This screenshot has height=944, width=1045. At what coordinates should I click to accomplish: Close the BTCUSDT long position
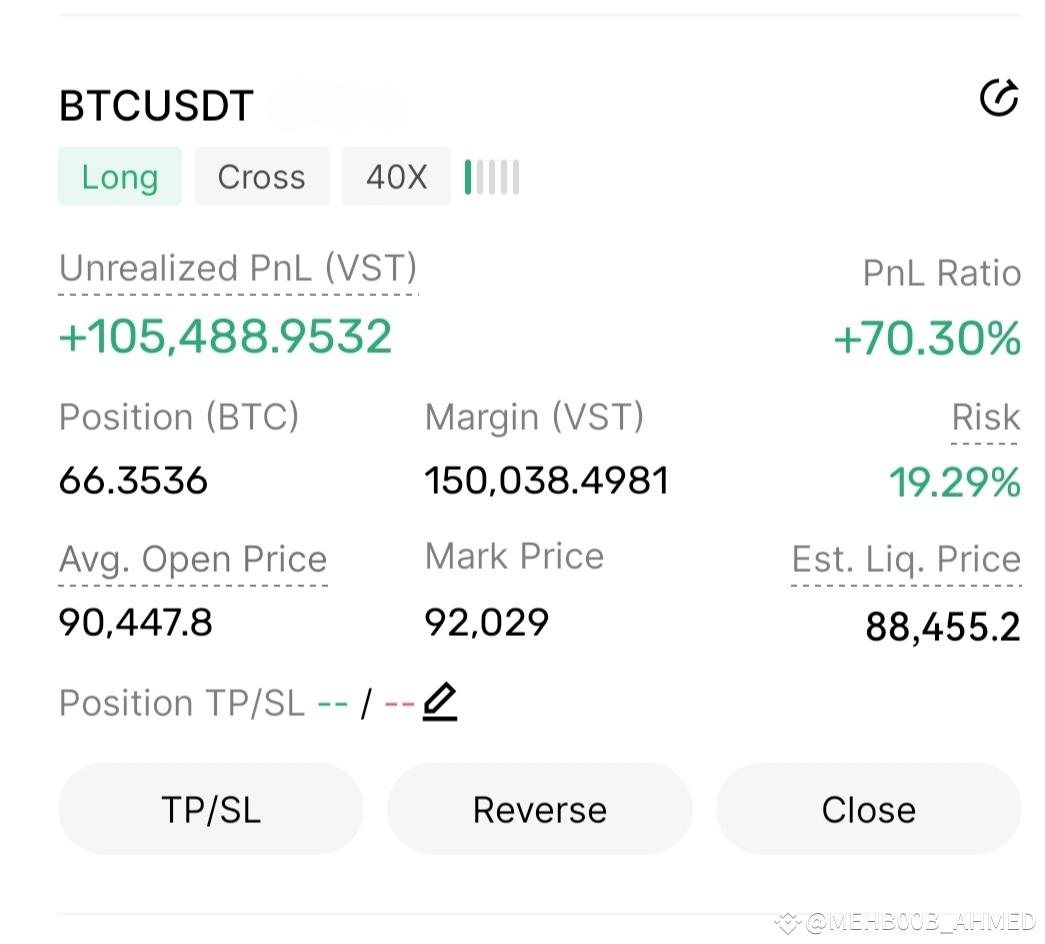click(868, 809)
